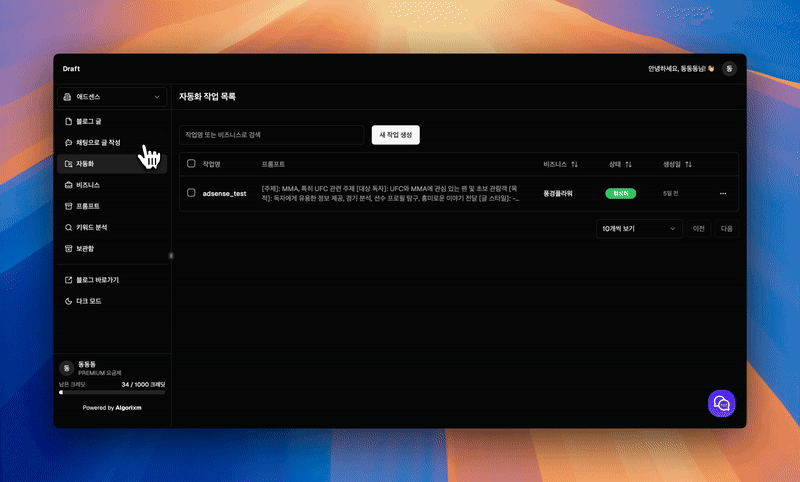Click the Draft logo text

point(71,69)
